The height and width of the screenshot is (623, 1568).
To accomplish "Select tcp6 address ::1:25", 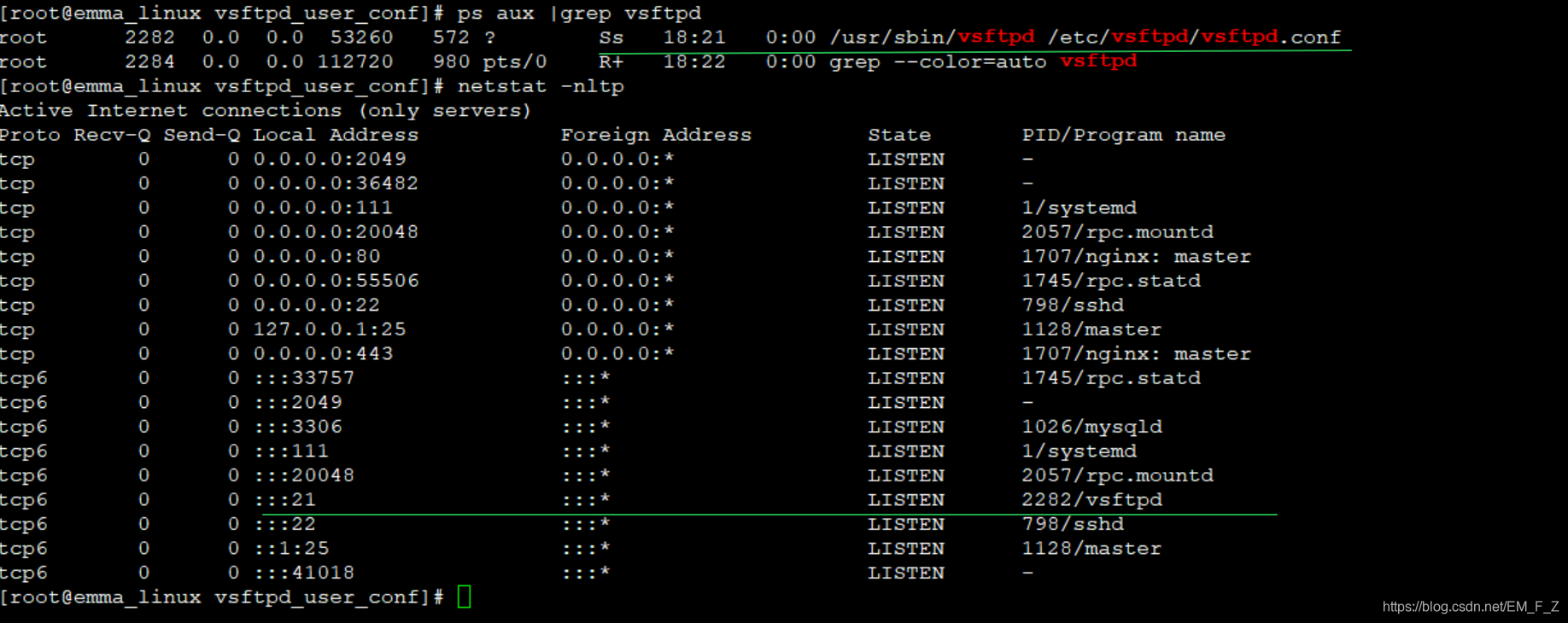I will 291,549.
